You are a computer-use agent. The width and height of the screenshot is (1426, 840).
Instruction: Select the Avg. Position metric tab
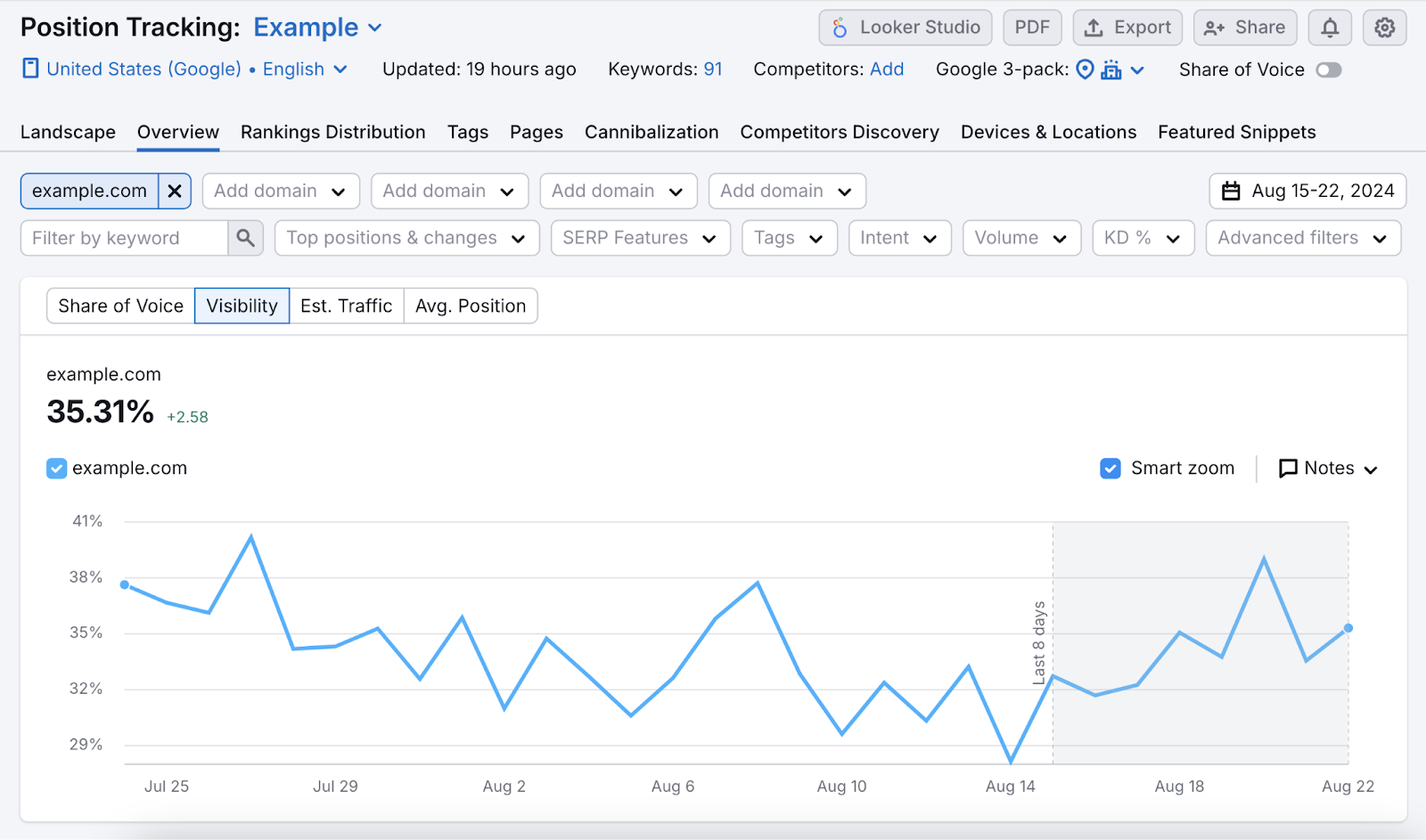(x=471, y=306)
